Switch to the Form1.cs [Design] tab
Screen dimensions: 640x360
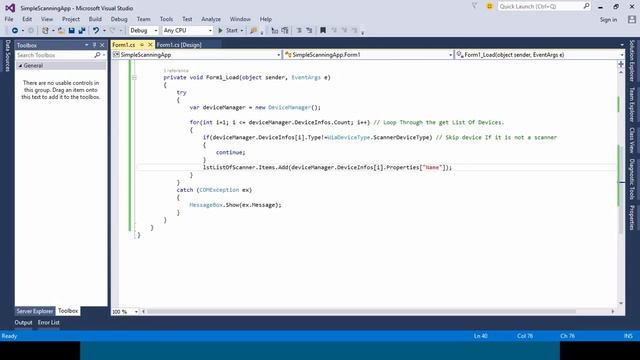click(x=179, y=45)
